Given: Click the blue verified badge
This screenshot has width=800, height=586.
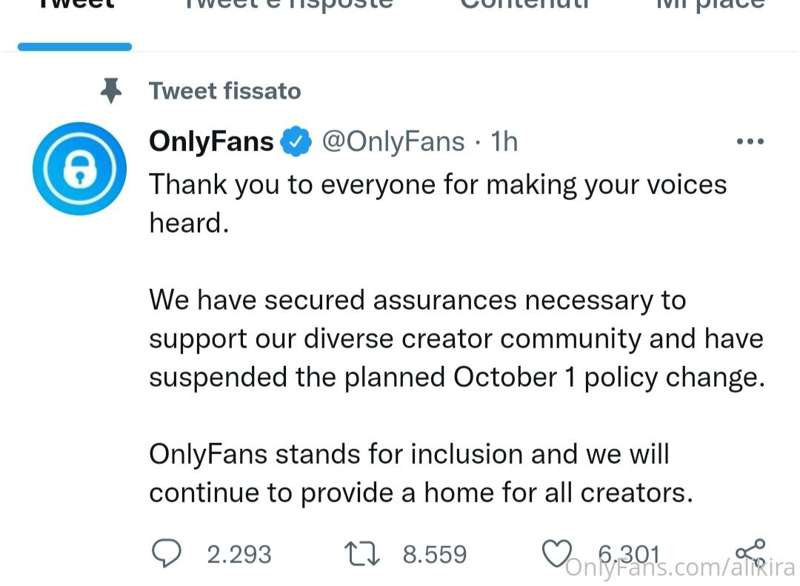Looking at the screenshot, I should click(x=295, y=141).
